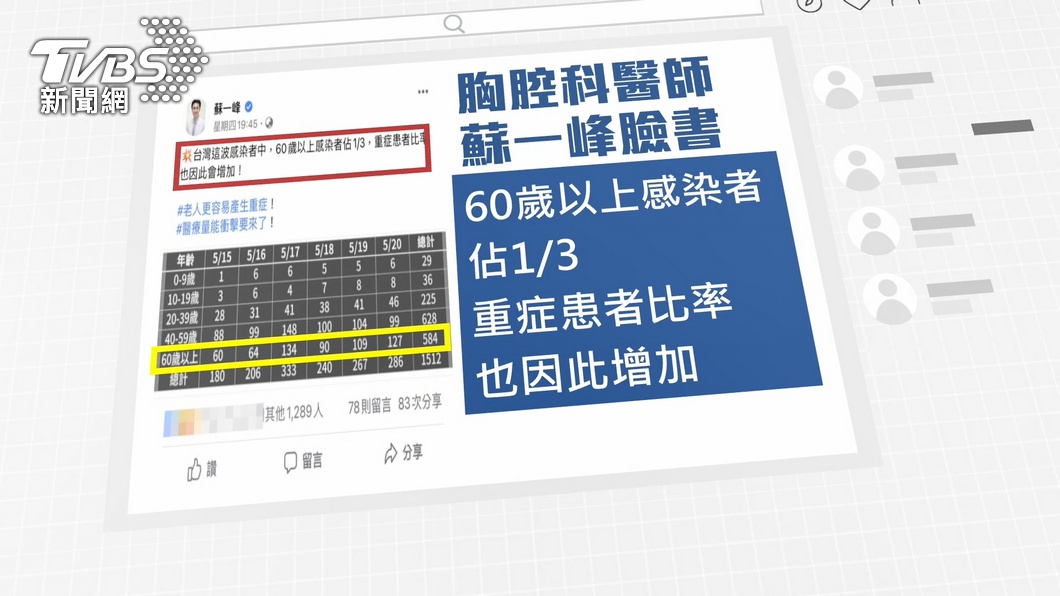
Task: Click the 年齡 column header
Action: pos(185,259)
